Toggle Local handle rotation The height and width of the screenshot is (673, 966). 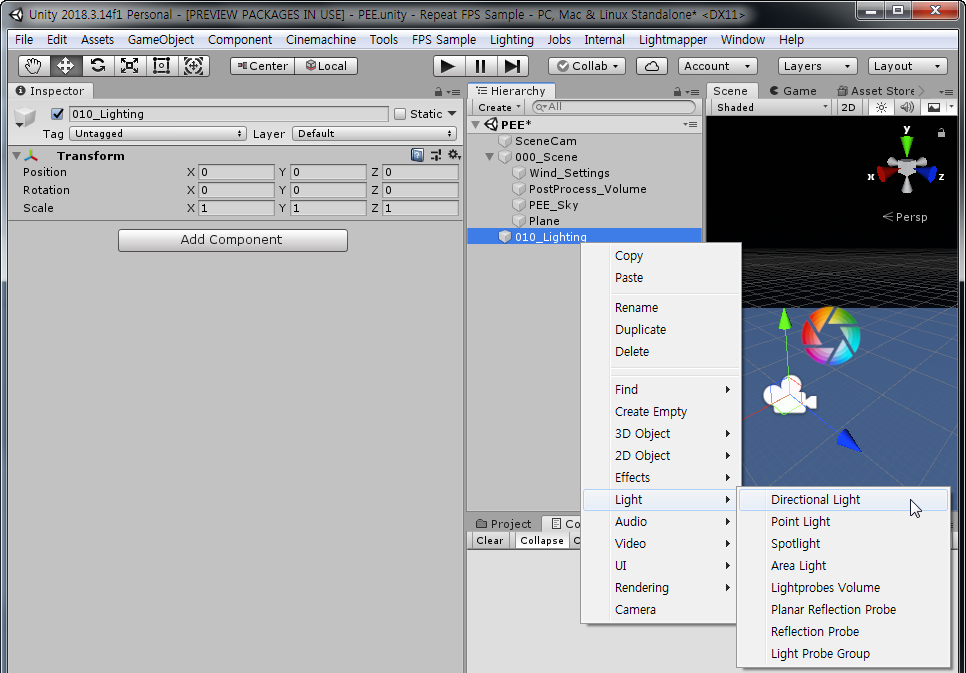[327, 66]
